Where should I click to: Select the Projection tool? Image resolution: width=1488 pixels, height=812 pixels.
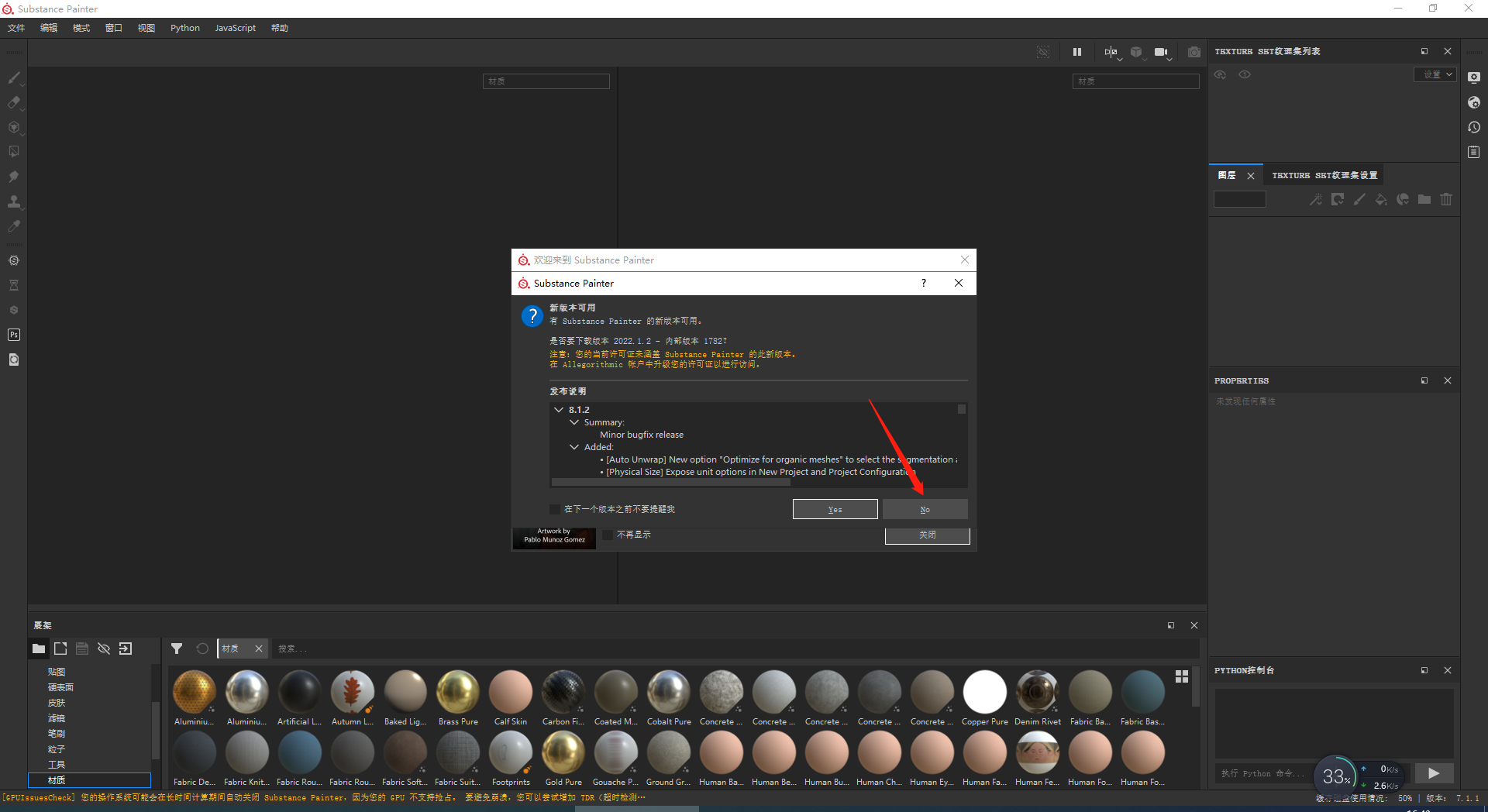click(x=14, y=126)
